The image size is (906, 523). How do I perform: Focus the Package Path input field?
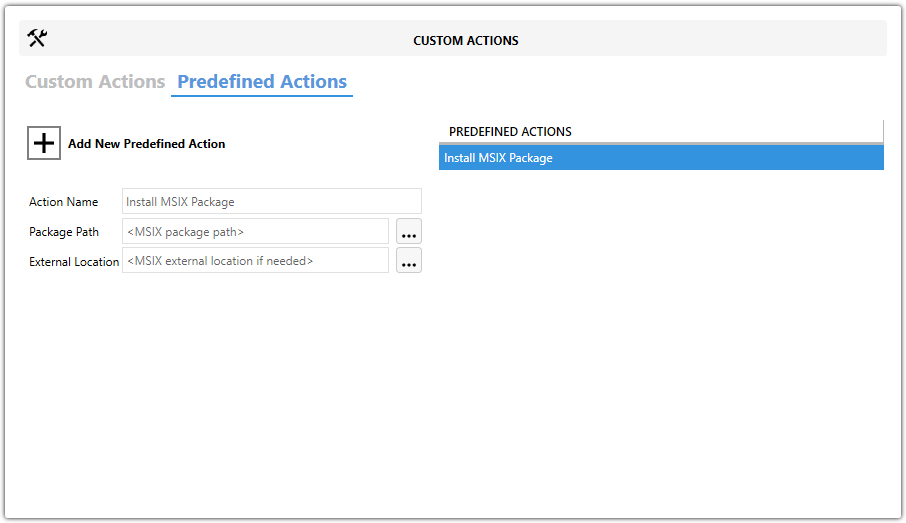point(255,232)
